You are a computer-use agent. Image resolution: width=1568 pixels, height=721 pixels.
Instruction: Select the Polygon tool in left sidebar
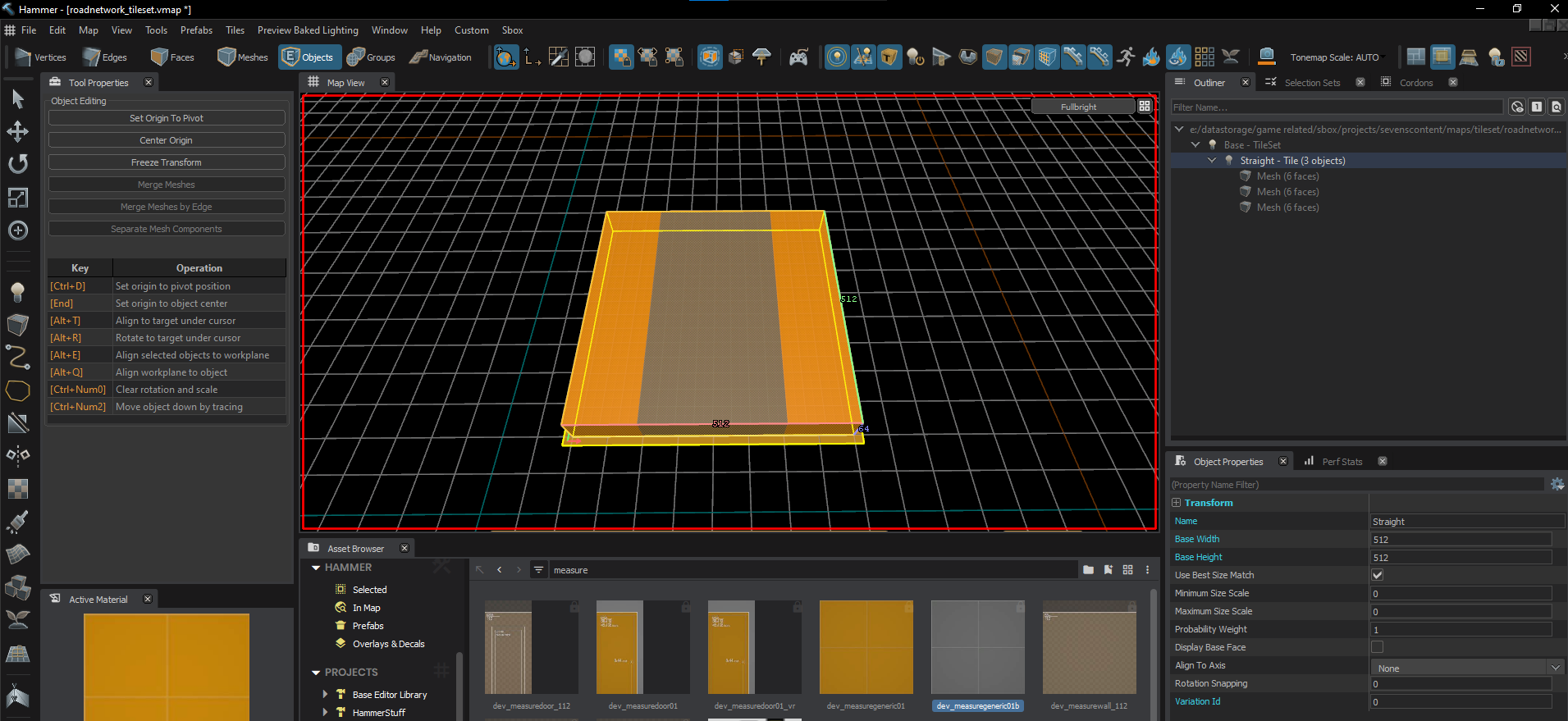click(17, 390)
